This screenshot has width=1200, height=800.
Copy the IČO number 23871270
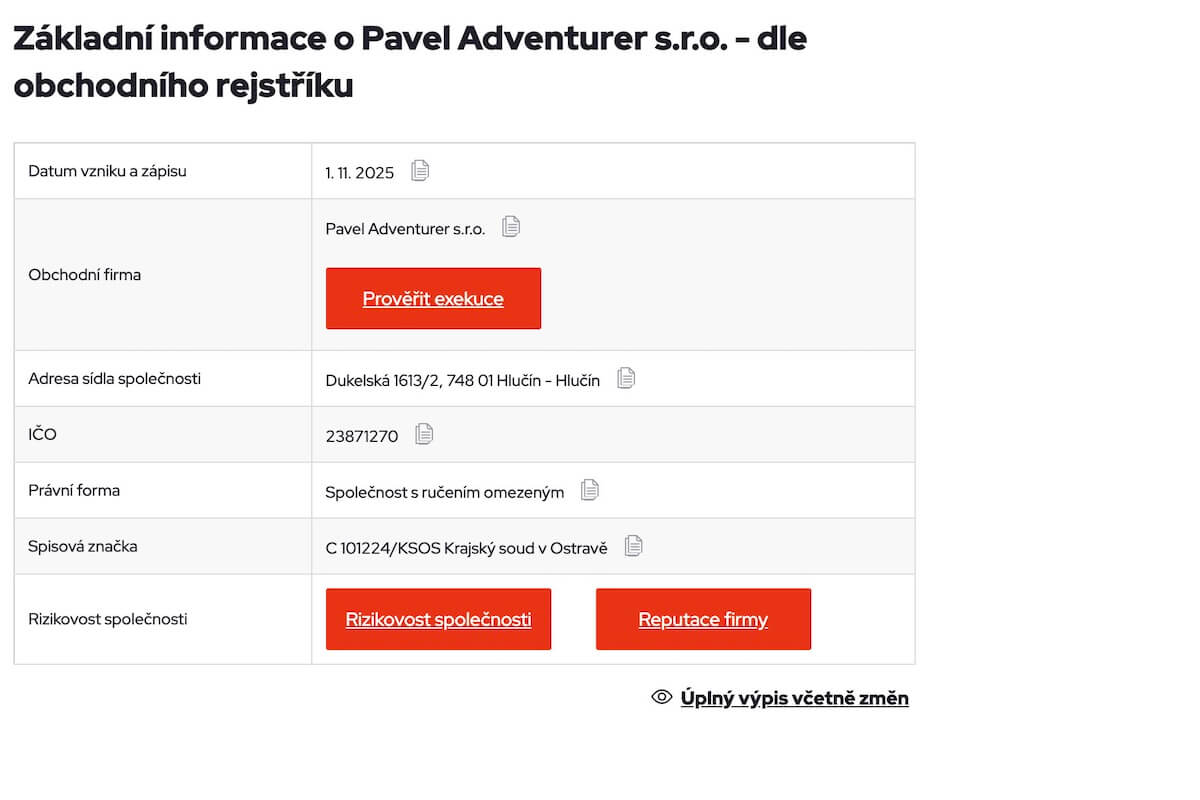click(x=424, y=434)
